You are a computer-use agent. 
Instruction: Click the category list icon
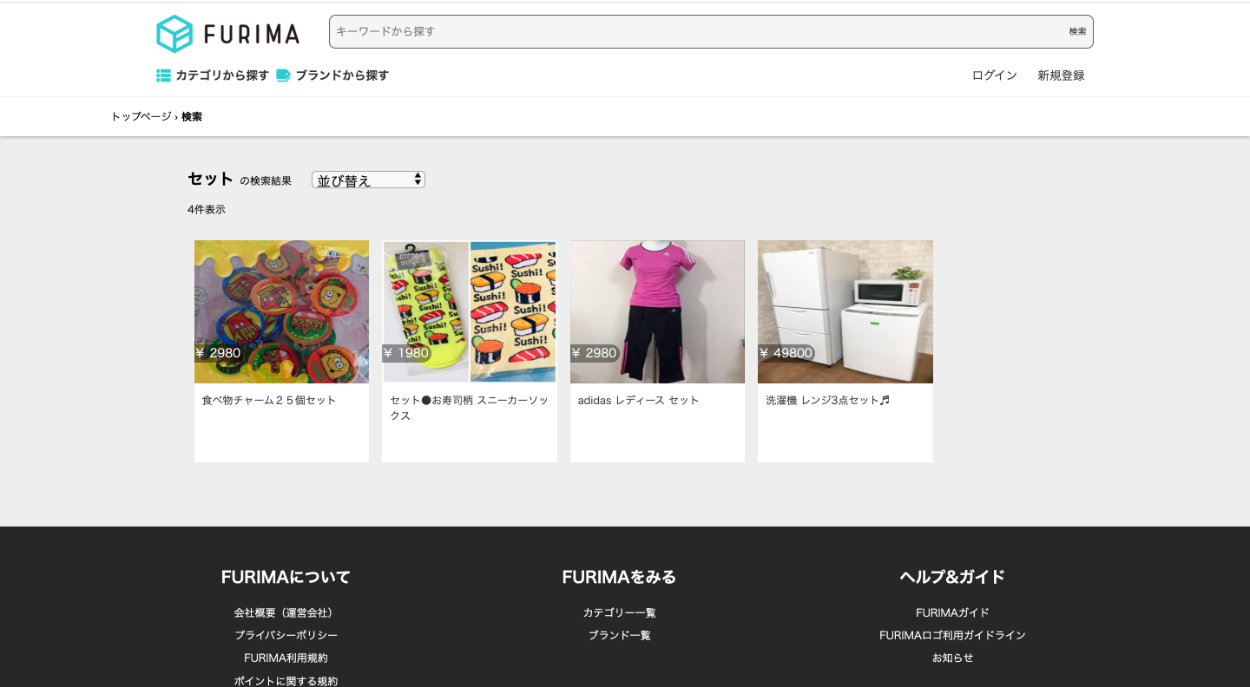163,75
